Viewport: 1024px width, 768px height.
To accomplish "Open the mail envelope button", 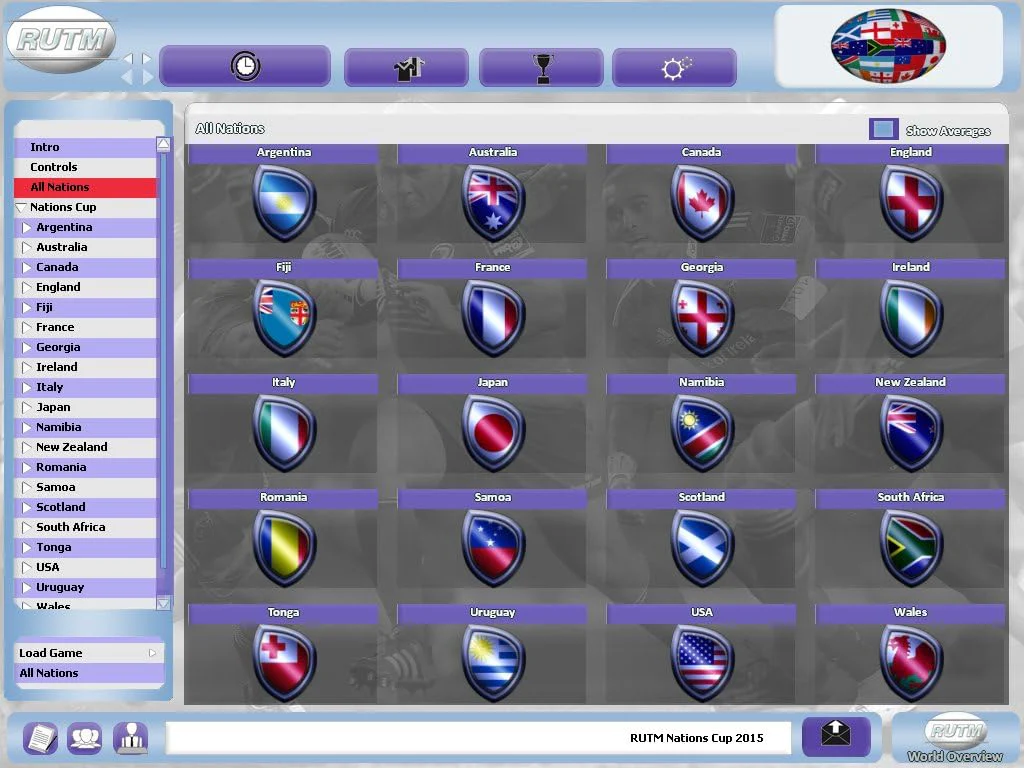I will pyautogui.click(x=836, y=736).
